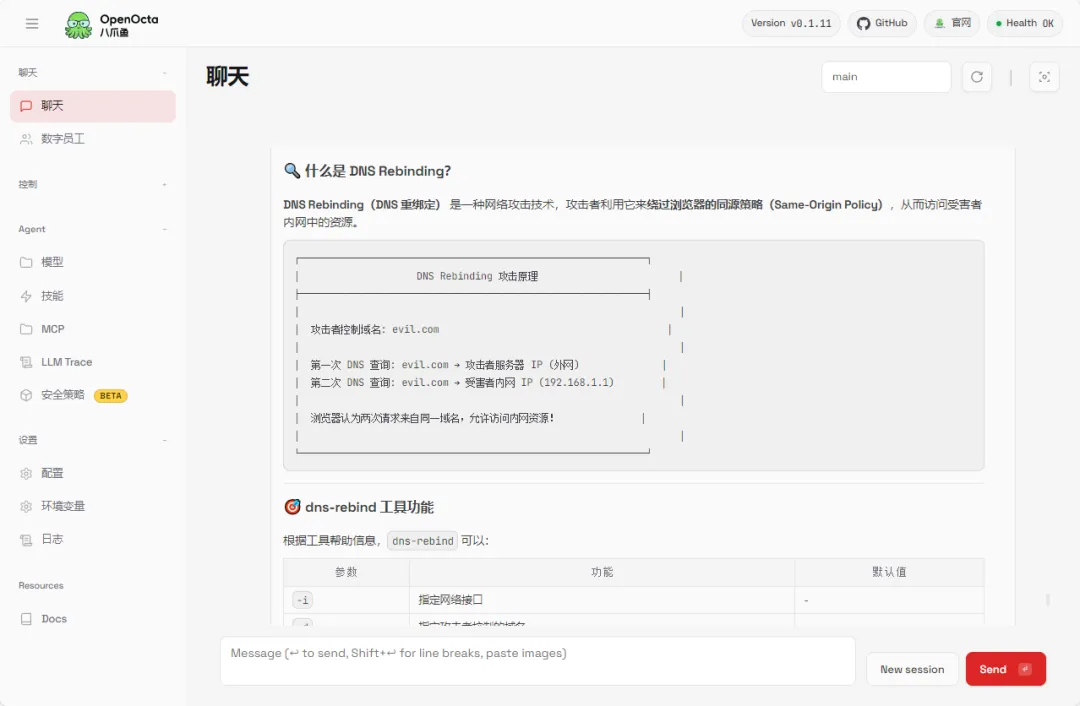Open the MCP page
The width and height of the screenshot is (1080, 706).
[93, 329]
